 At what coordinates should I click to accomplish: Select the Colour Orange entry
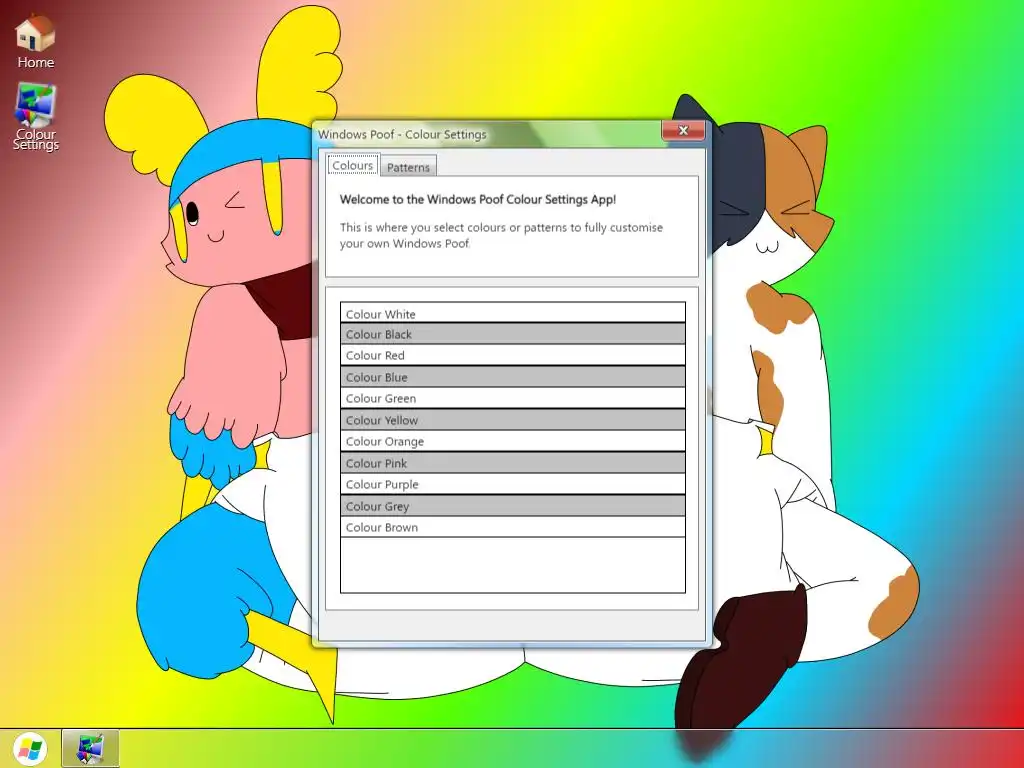[513, 441]
